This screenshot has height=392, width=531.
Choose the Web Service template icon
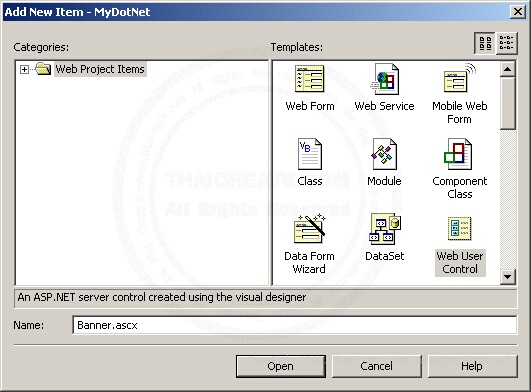pos(385,79)
